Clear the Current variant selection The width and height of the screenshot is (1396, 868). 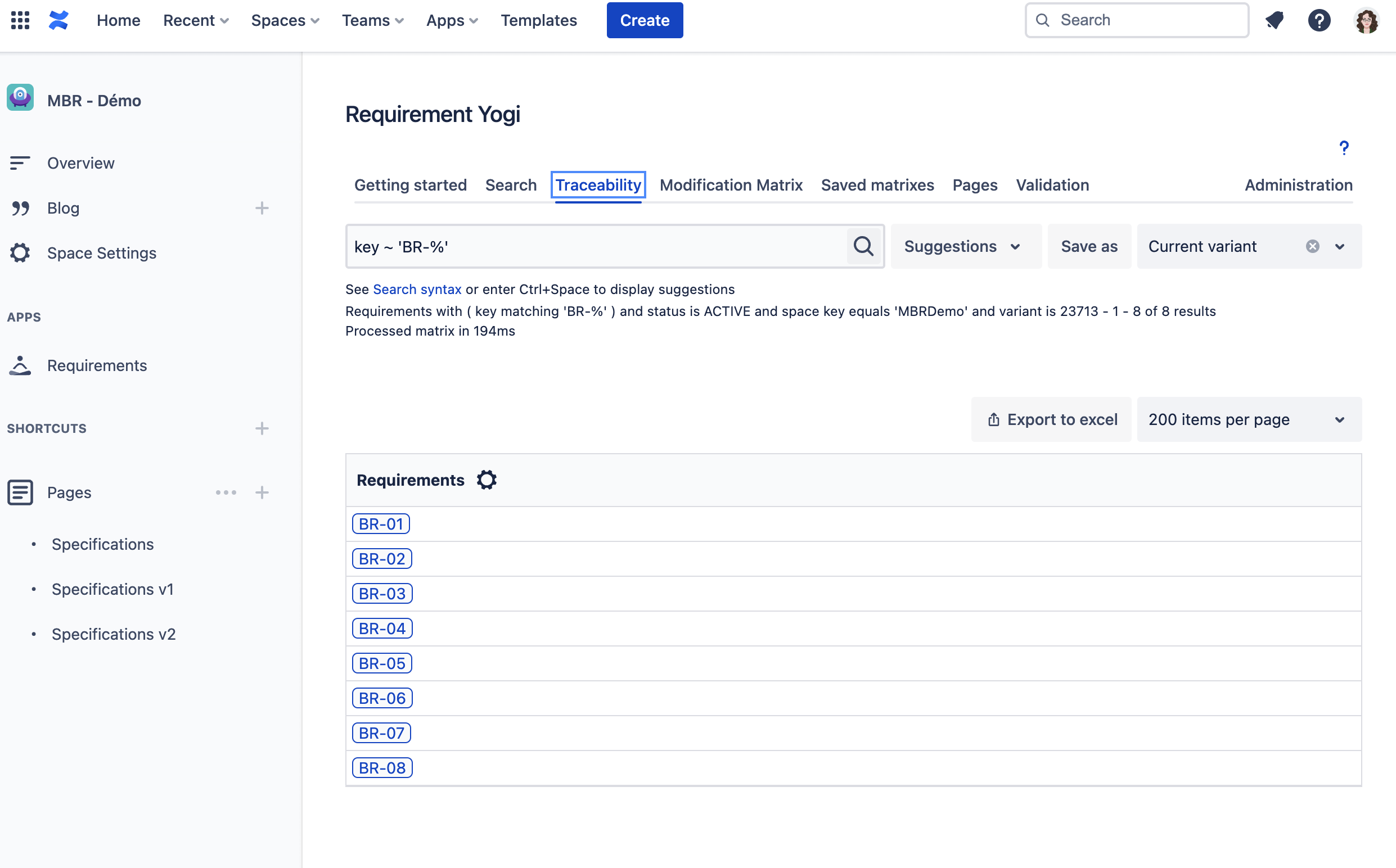1312,246
